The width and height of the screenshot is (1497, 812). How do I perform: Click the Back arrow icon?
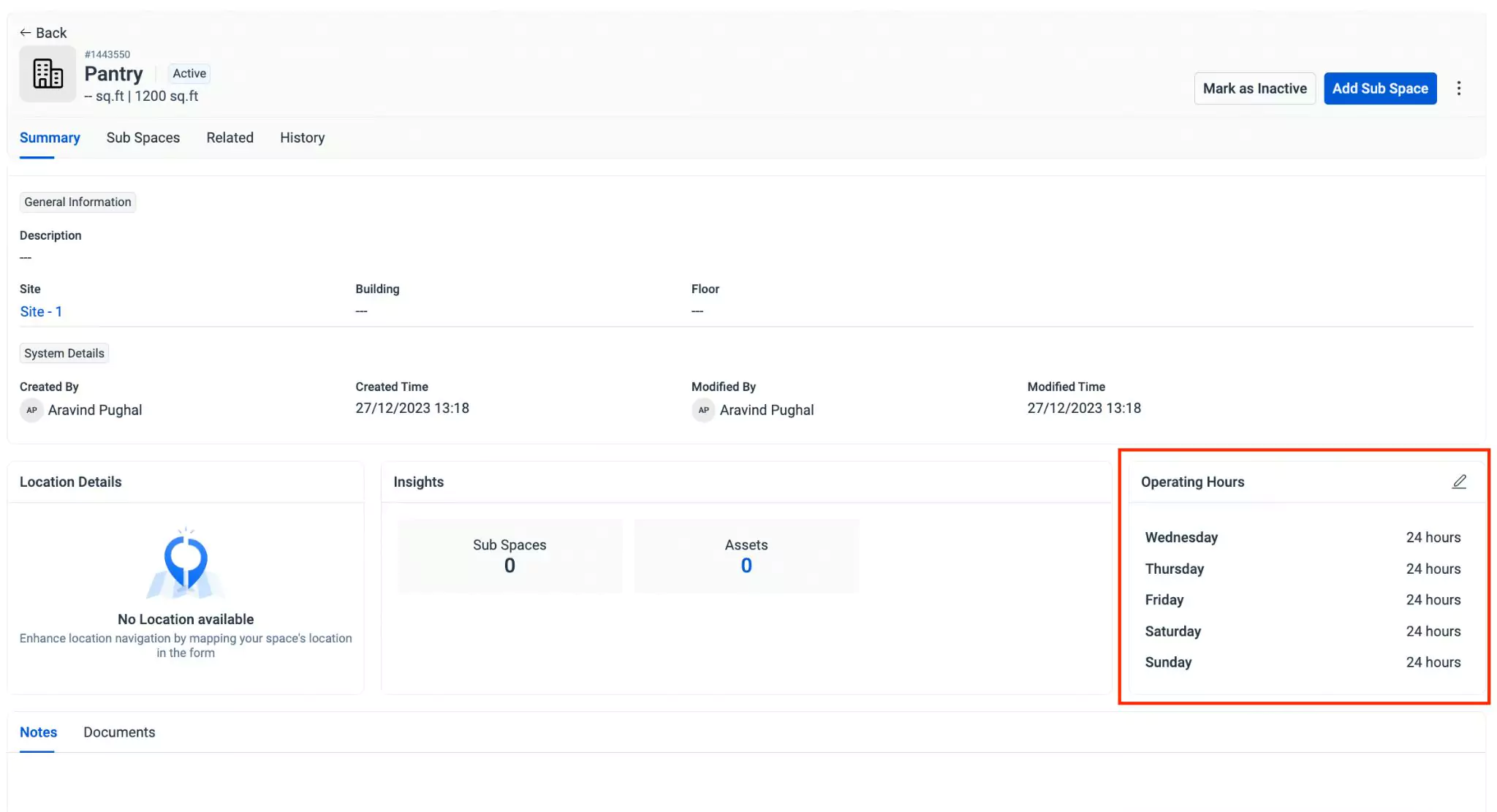tap(25, 33)
